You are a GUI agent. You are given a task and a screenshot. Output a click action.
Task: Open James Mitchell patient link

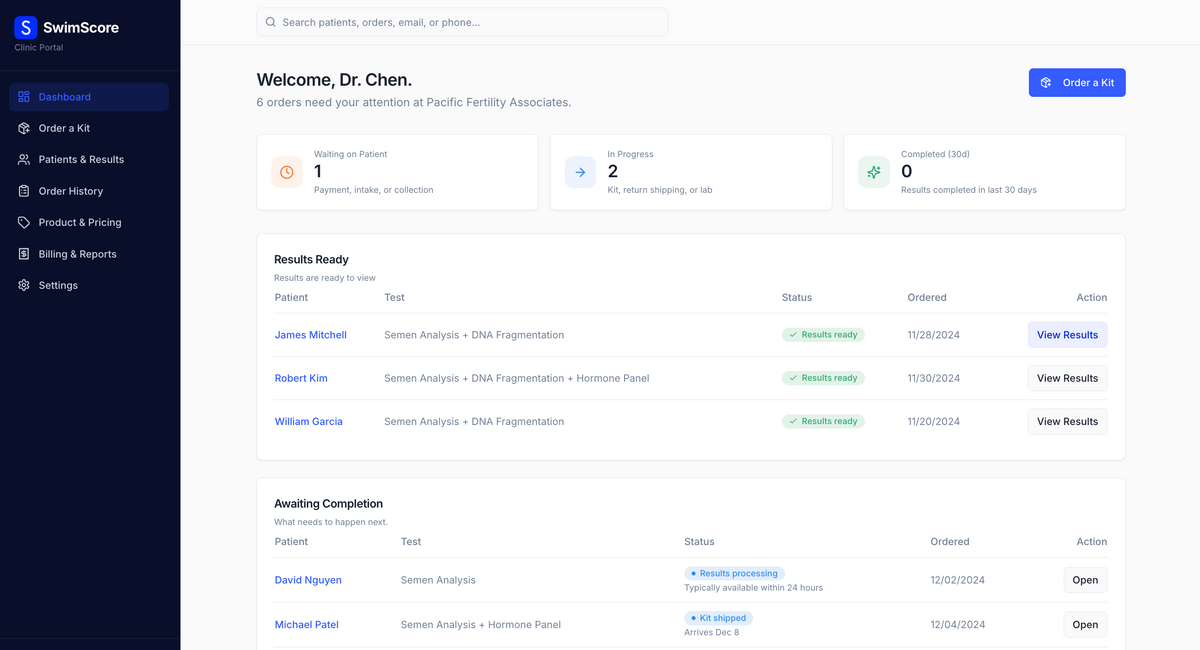coord(311,335)
